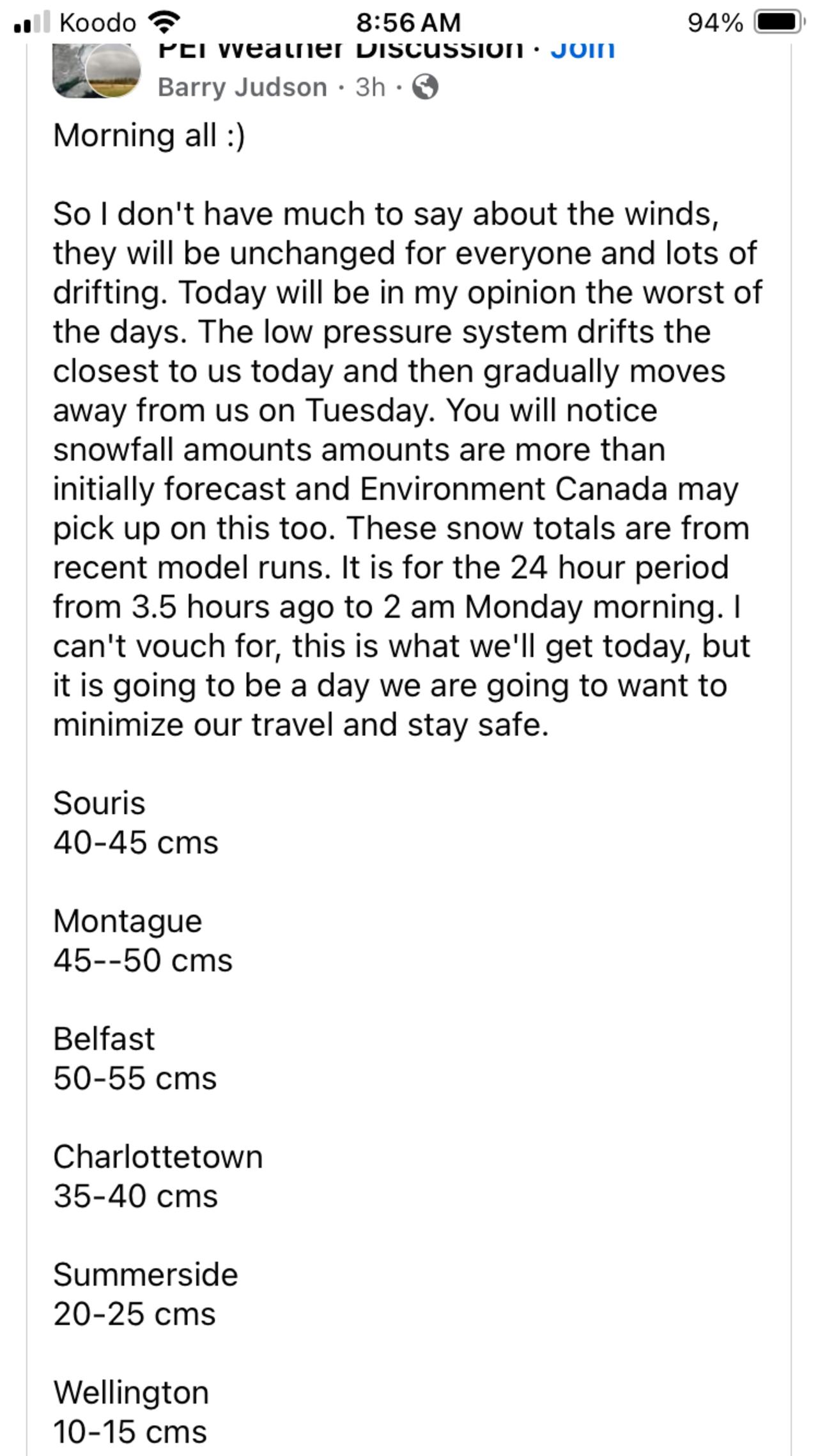Tap the Wi-Fi status icon
The height and width of the screenshot is (1456, 818).
164,23
